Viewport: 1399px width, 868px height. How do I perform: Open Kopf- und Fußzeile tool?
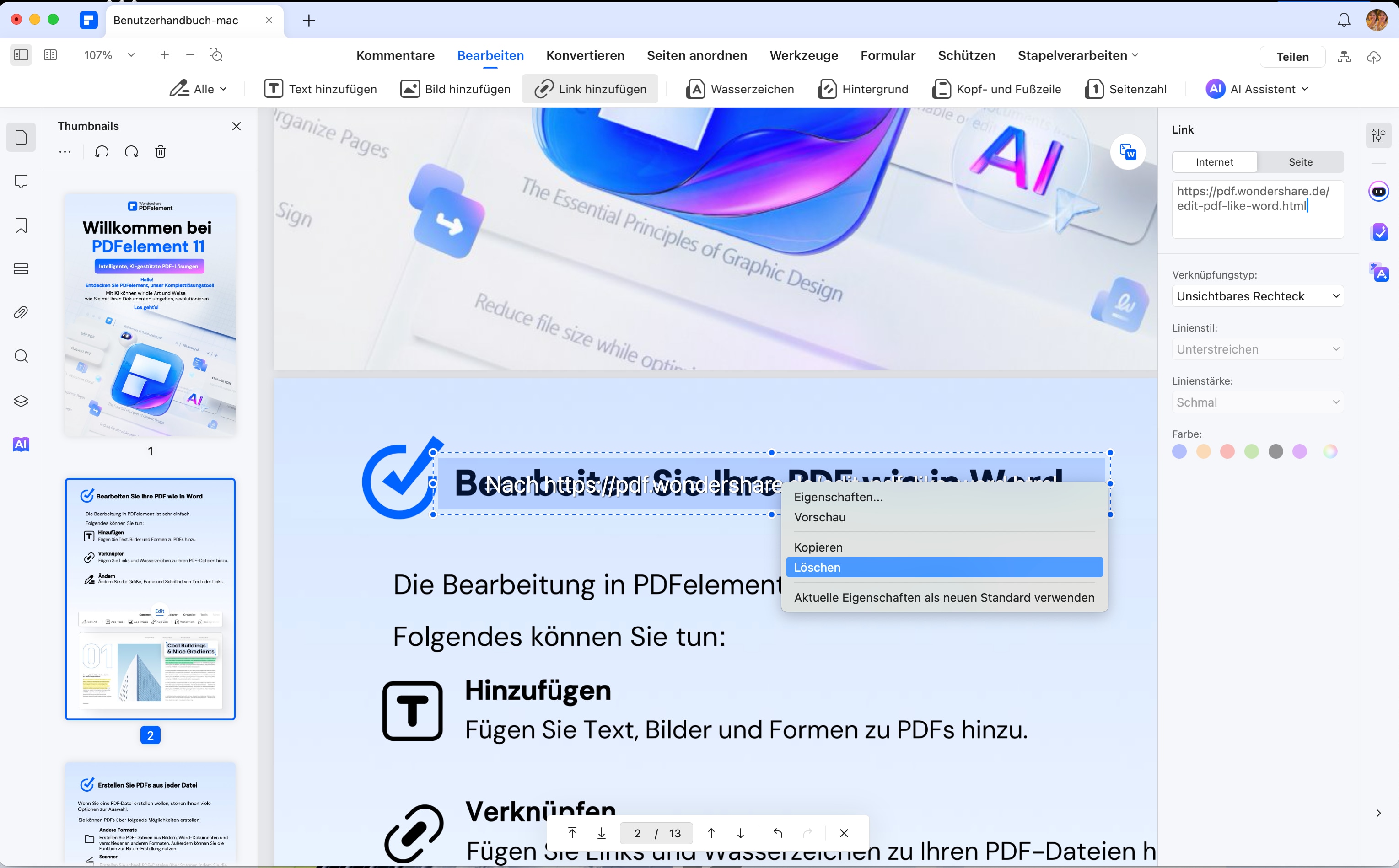pos(996,89)
